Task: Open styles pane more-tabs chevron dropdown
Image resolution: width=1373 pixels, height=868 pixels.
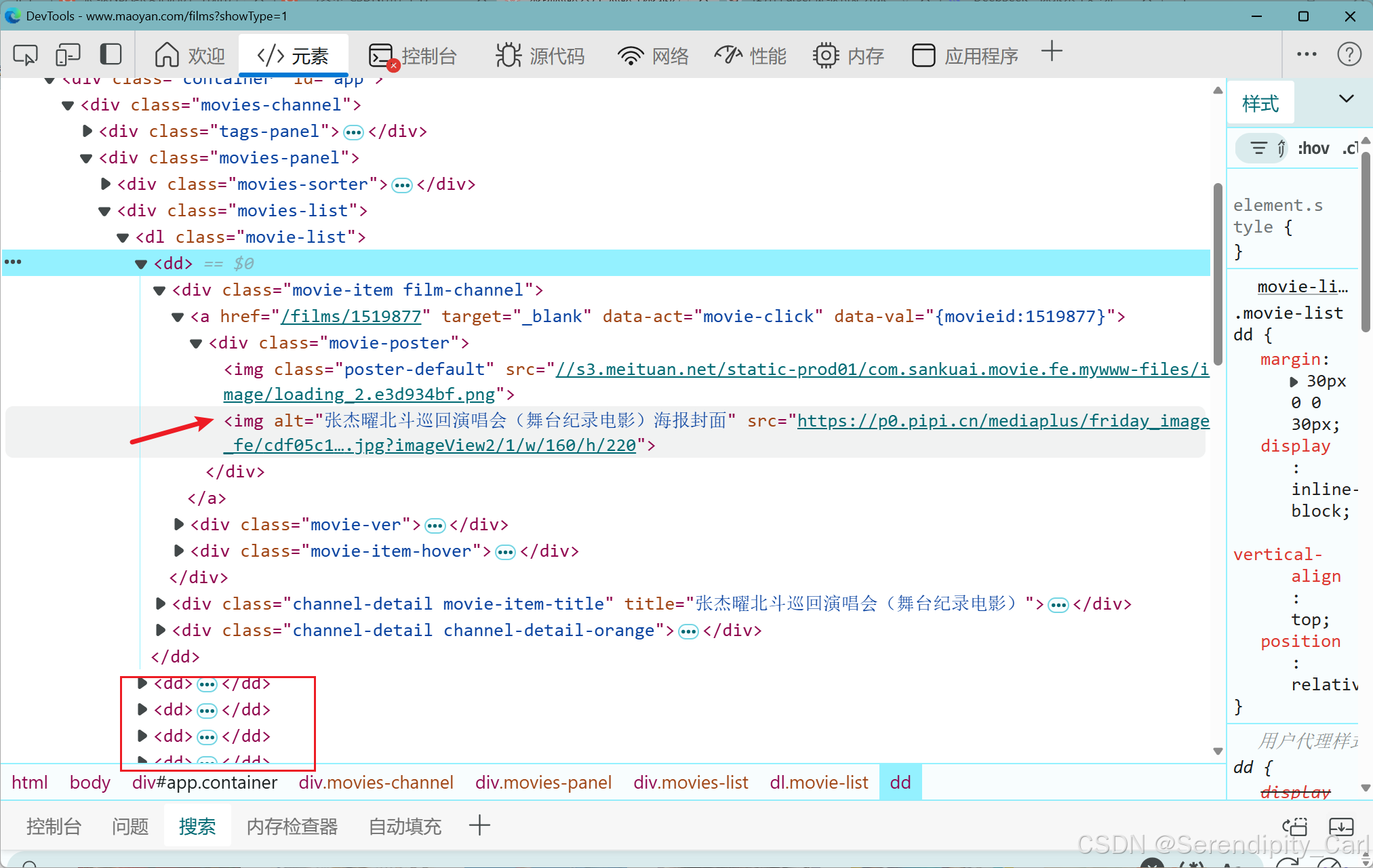Action: (1346, 99)
